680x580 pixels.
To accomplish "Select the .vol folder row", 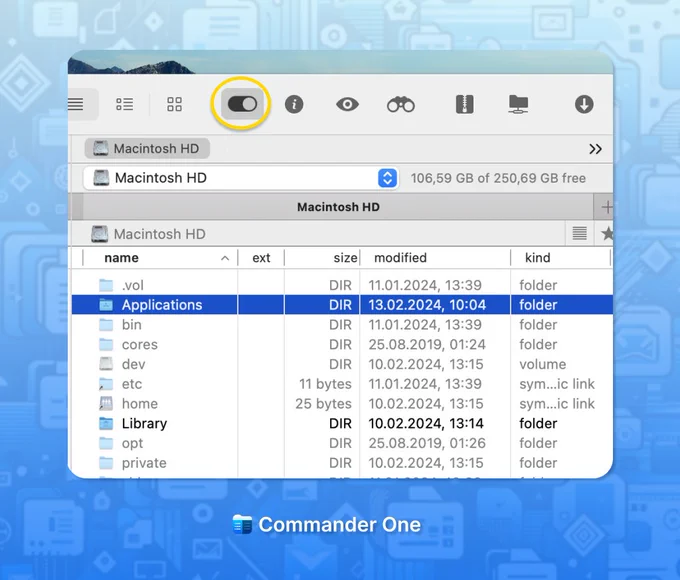I will point(342,285).
